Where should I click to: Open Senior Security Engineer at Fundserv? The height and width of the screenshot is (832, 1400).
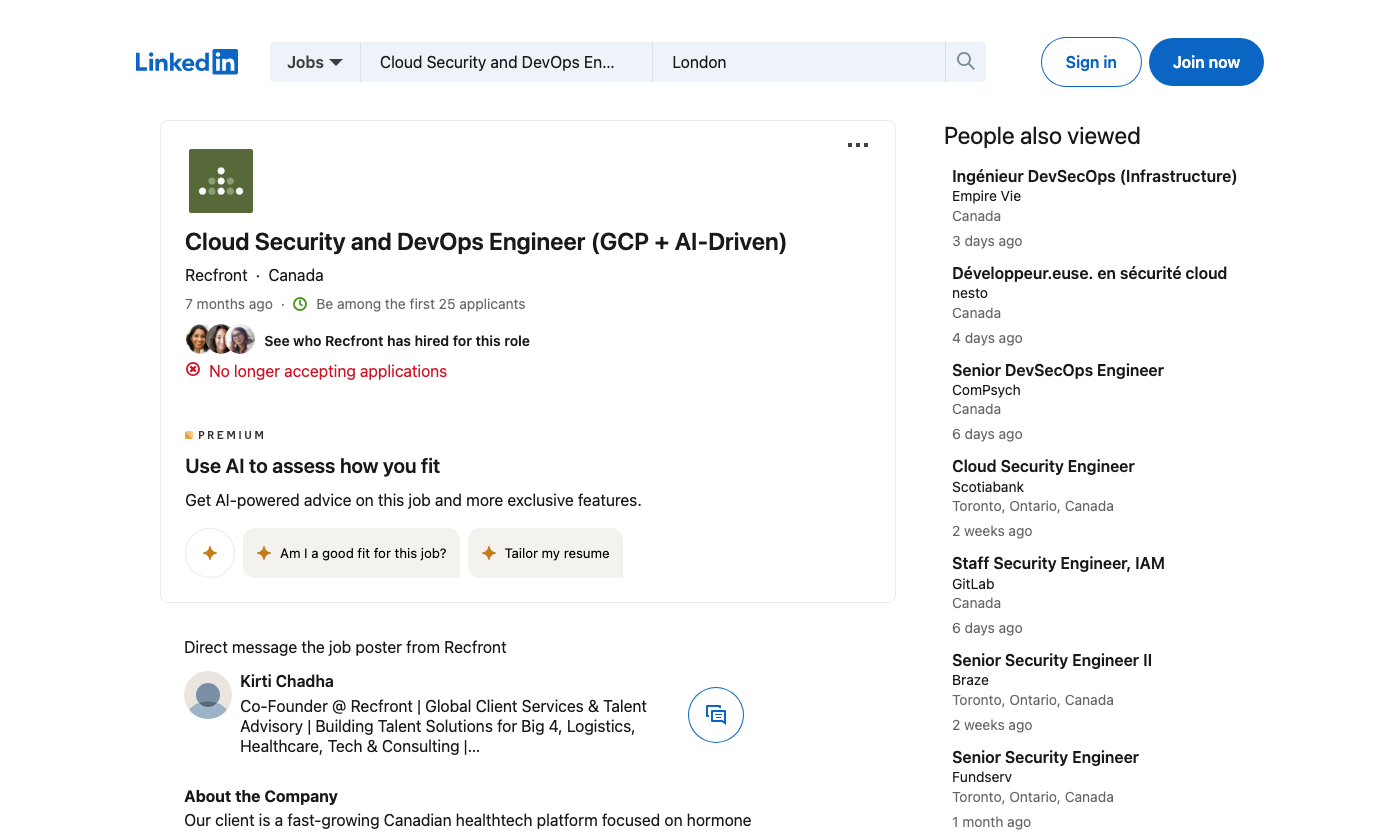pyautogui.click(x=1045, y=757)
